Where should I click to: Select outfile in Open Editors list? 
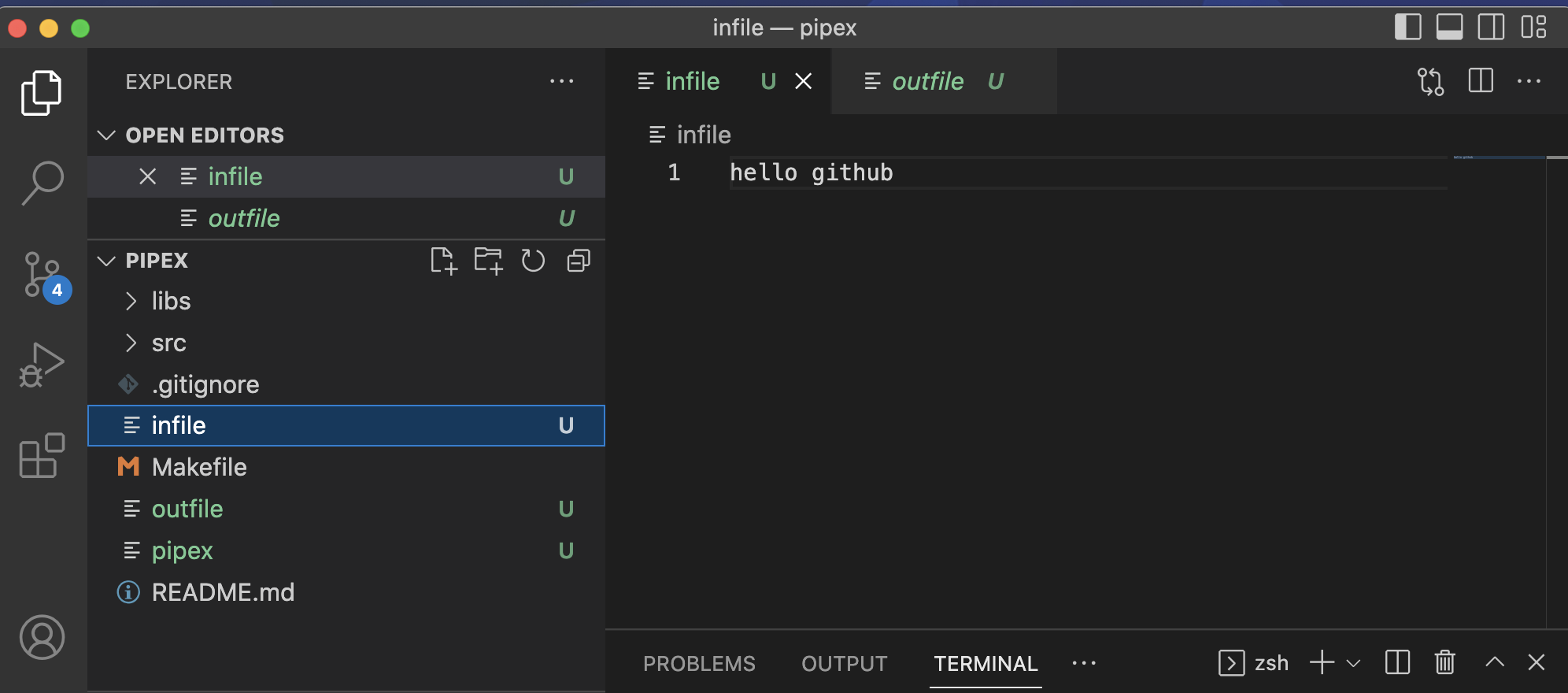[x=346, y=218]
